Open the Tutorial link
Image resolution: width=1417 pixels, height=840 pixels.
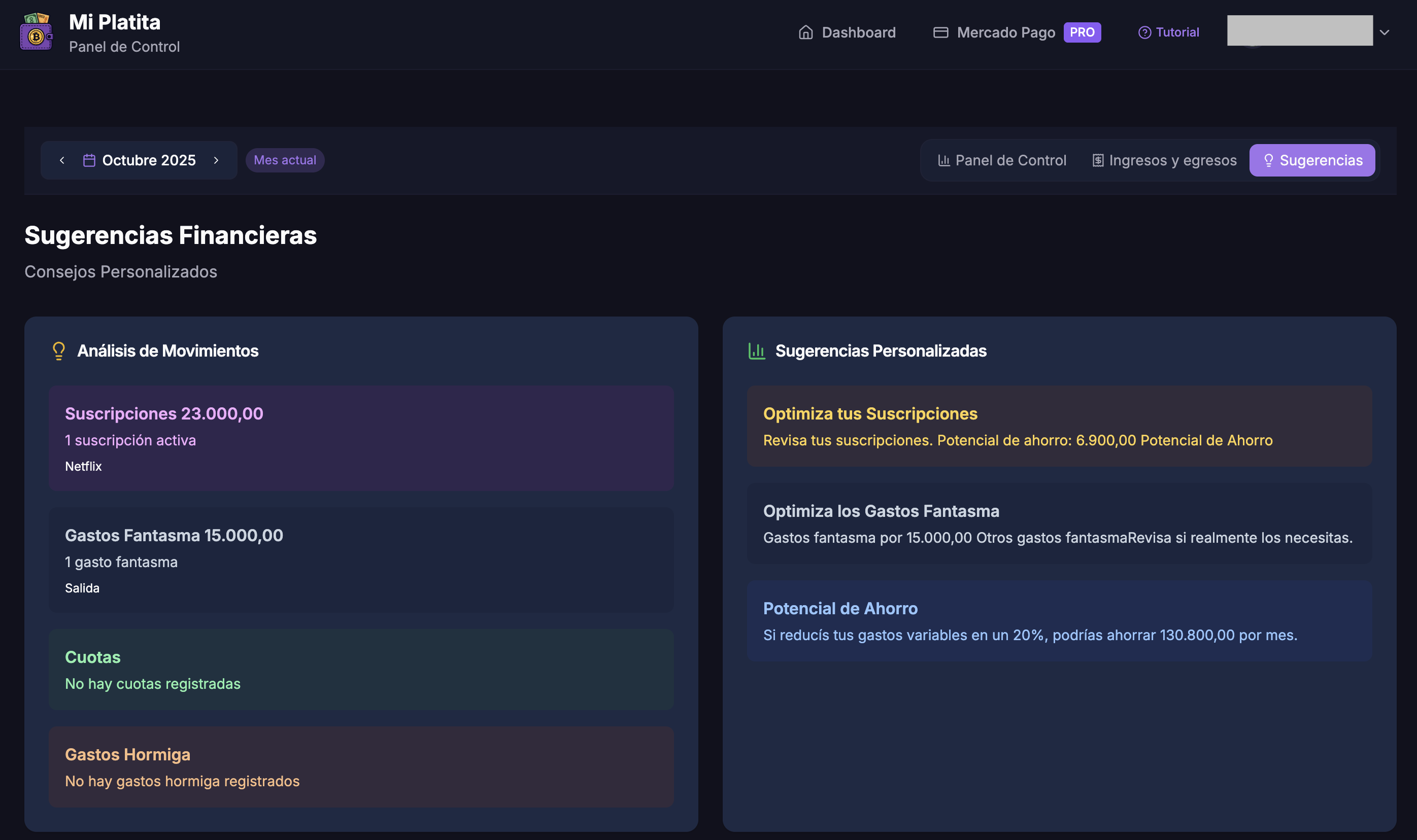click(1177, 32)
